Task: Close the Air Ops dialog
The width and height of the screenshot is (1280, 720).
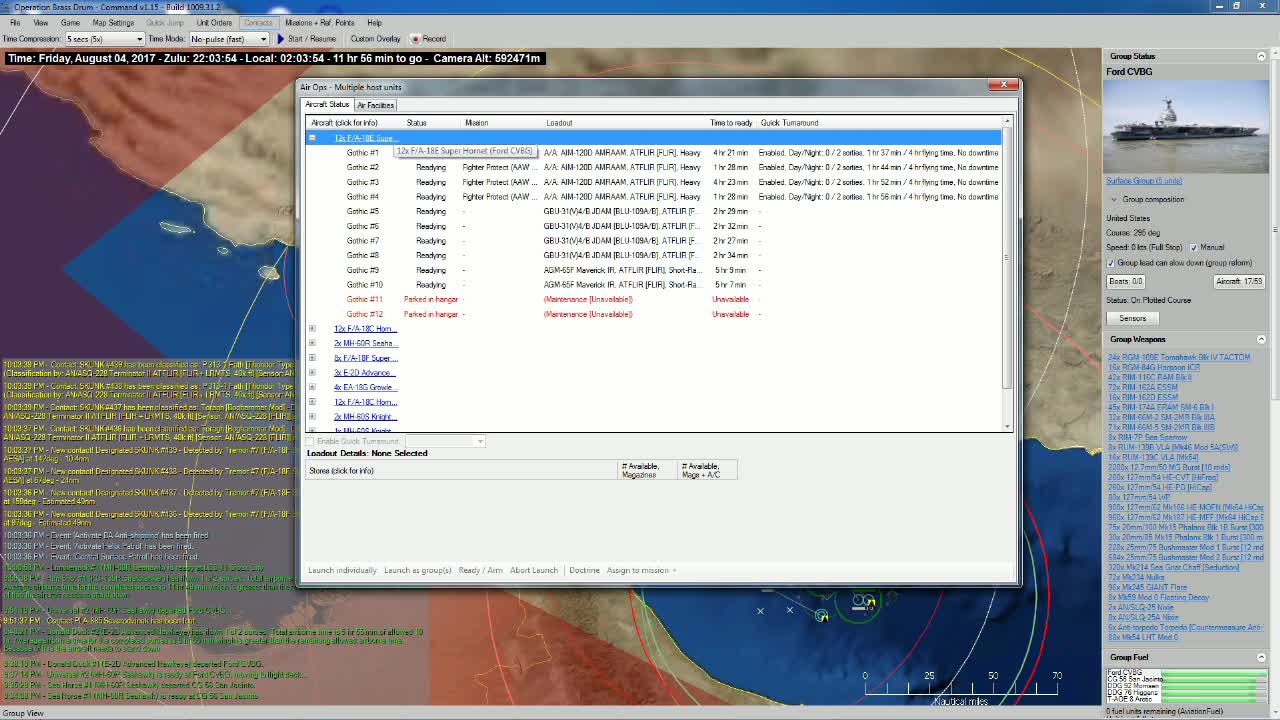Action: [1003, 85]
